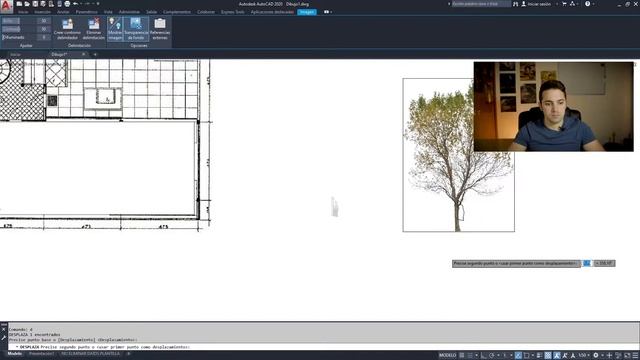The height and width of the screenshot is (360, 640).
Task: Switch to Presentación1 layout tab
Action: click(x=41, y=354)
